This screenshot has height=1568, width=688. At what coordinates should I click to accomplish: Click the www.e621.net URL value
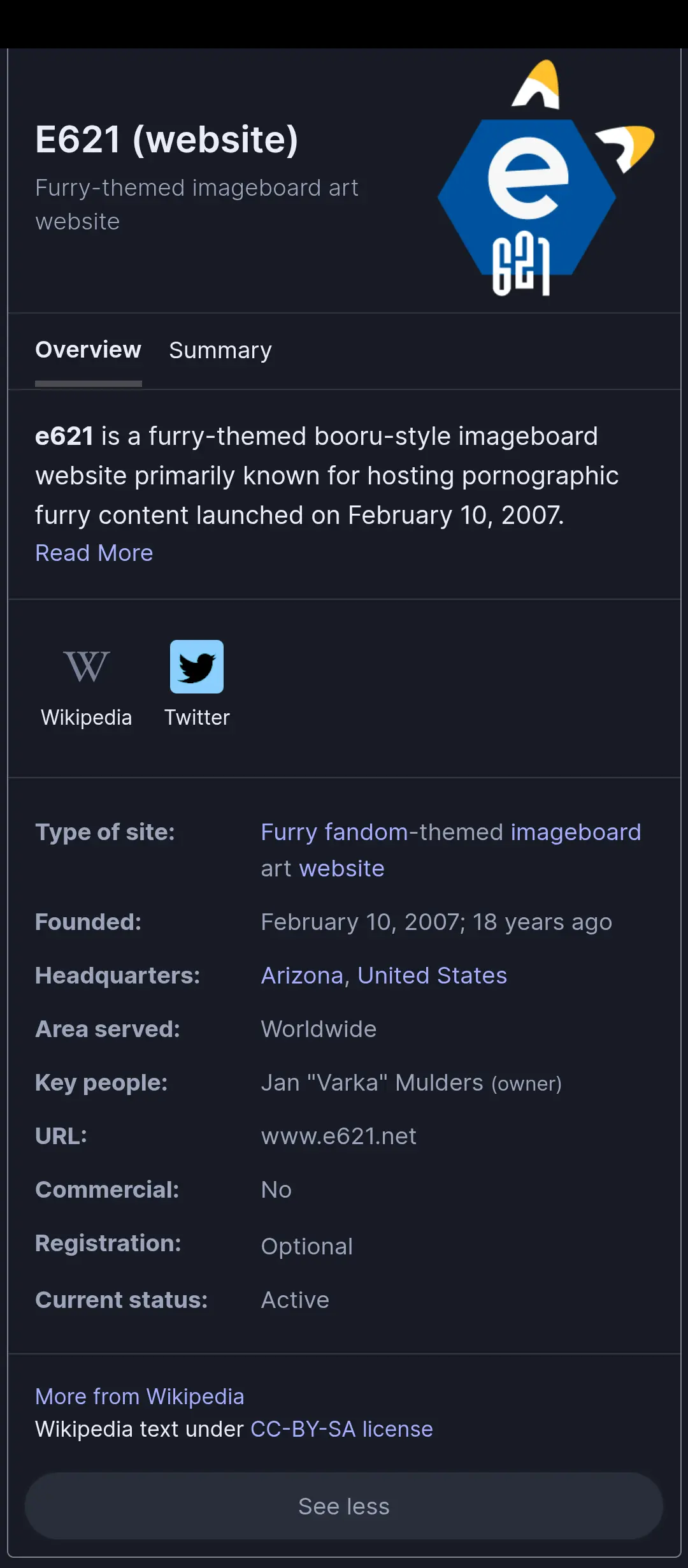[339, 1136]
